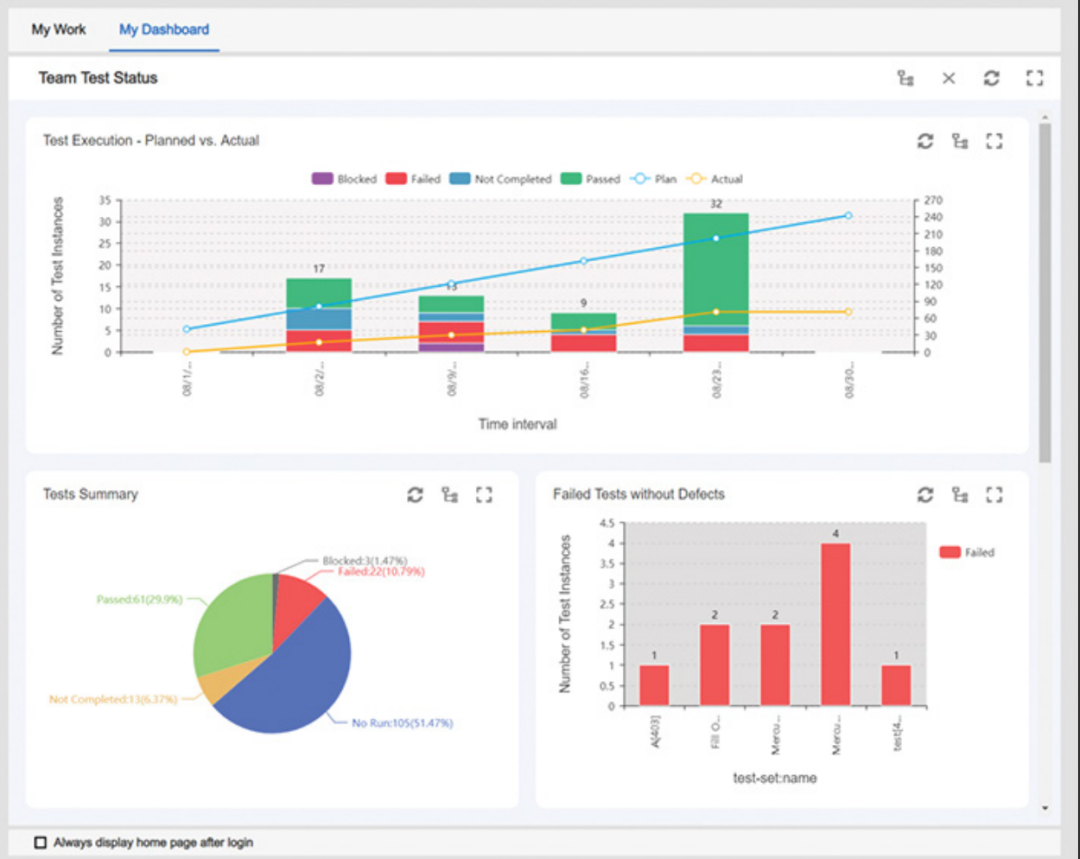The width and height of the screenshot is (1080, 859).
Task: Toggle the Not Completed legend entry
Action: pyautogui.click(x=501, y=179)
